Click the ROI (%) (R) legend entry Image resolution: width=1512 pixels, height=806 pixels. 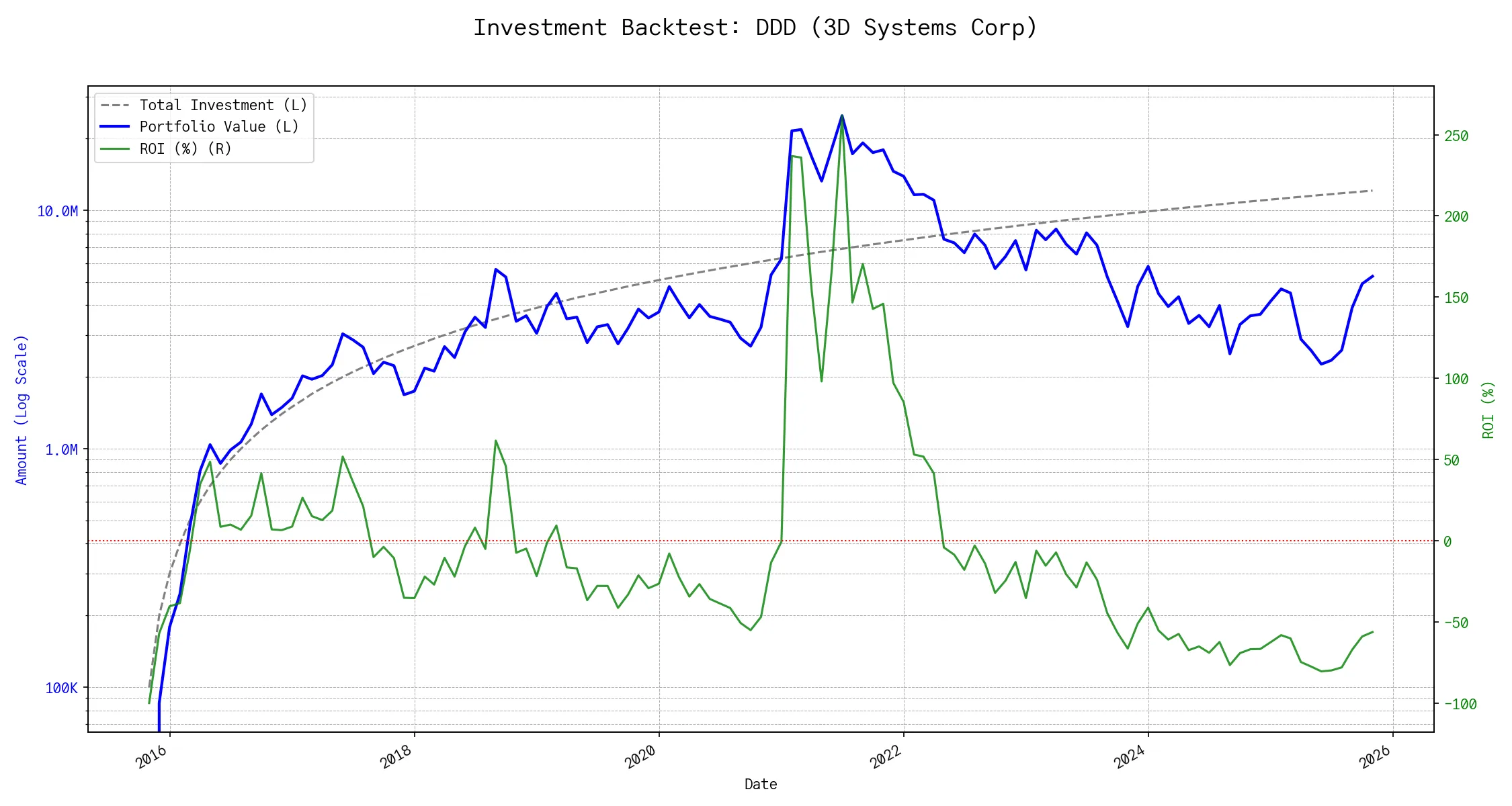[185, 149]
